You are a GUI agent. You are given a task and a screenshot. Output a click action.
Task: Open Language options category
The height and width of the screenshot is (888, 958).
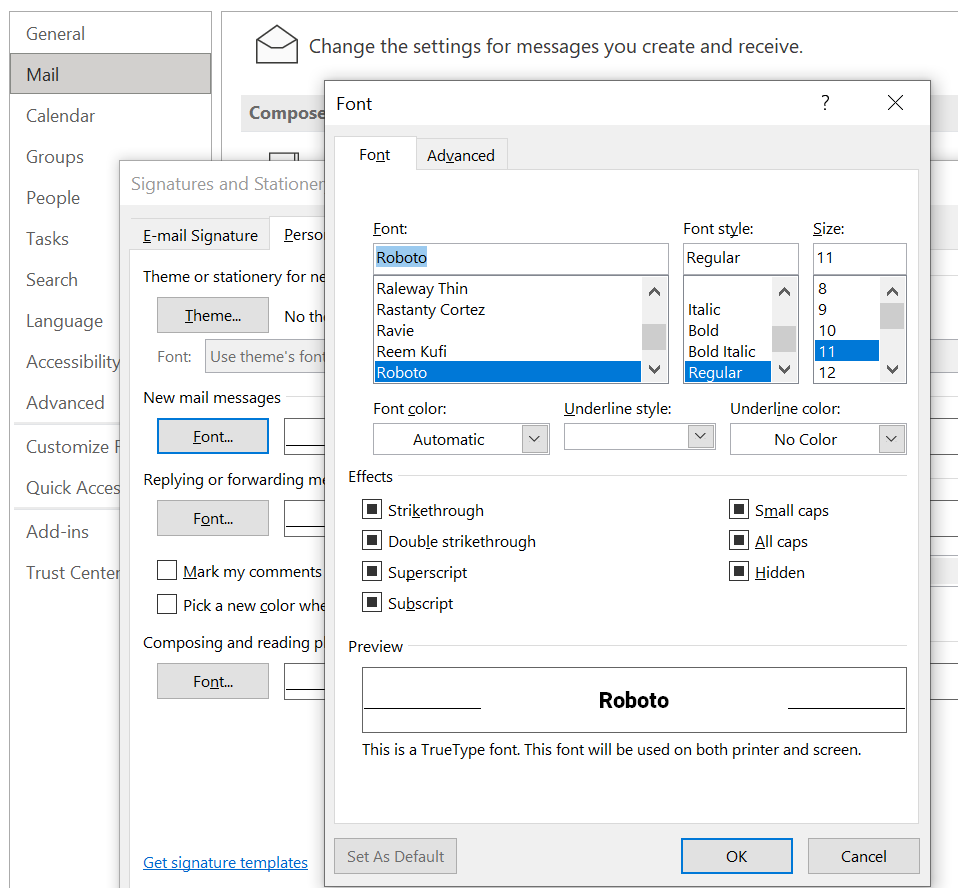tap(65, 320)
